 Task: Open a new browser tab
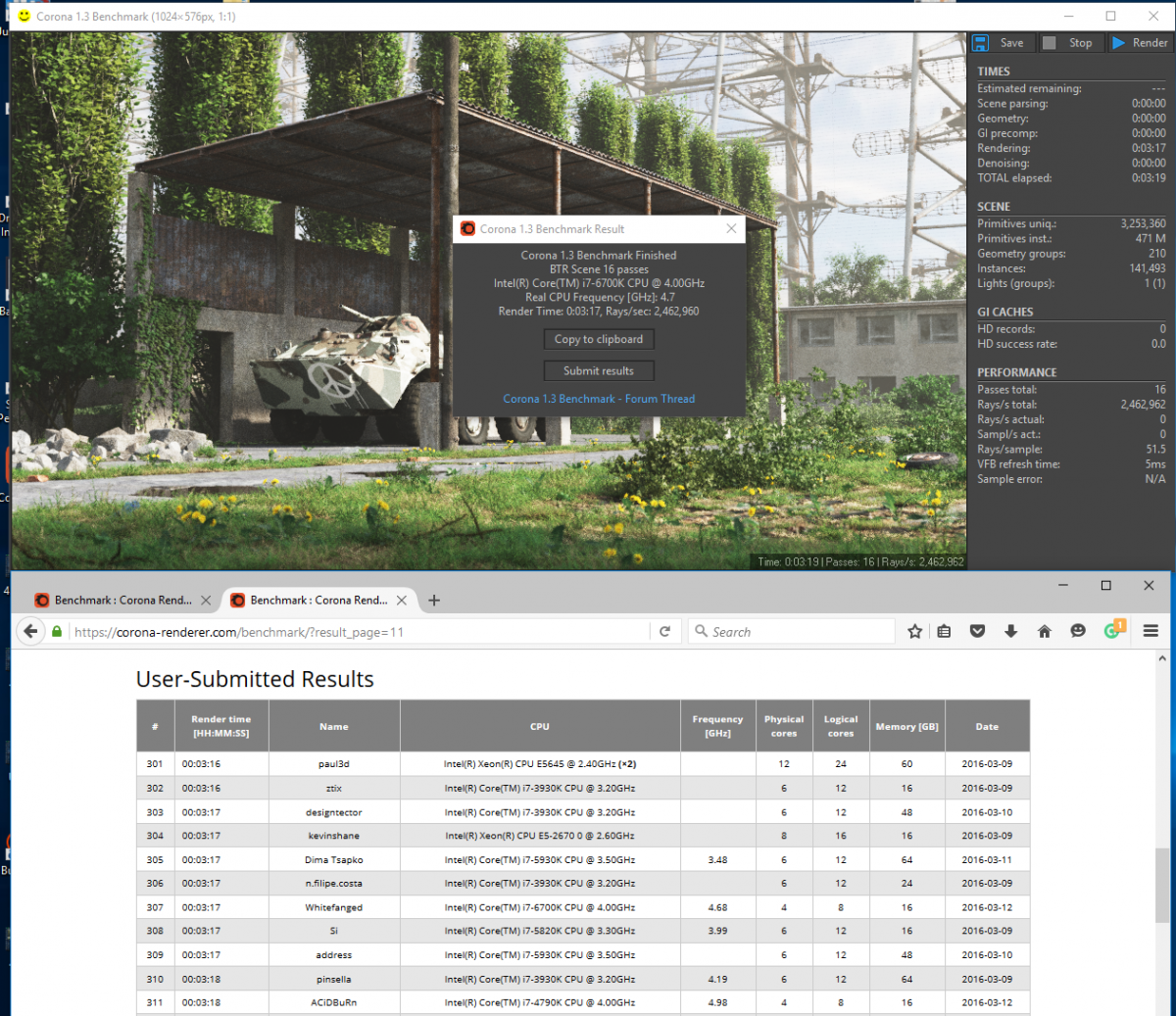[x=434, y=601]
